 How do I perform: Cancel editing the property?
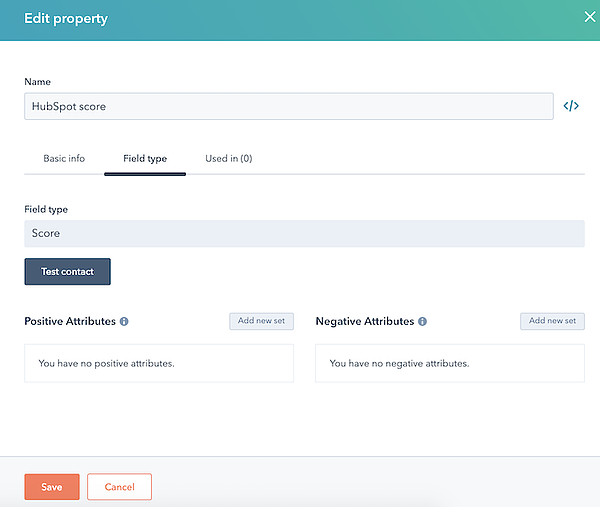[119, 487]
